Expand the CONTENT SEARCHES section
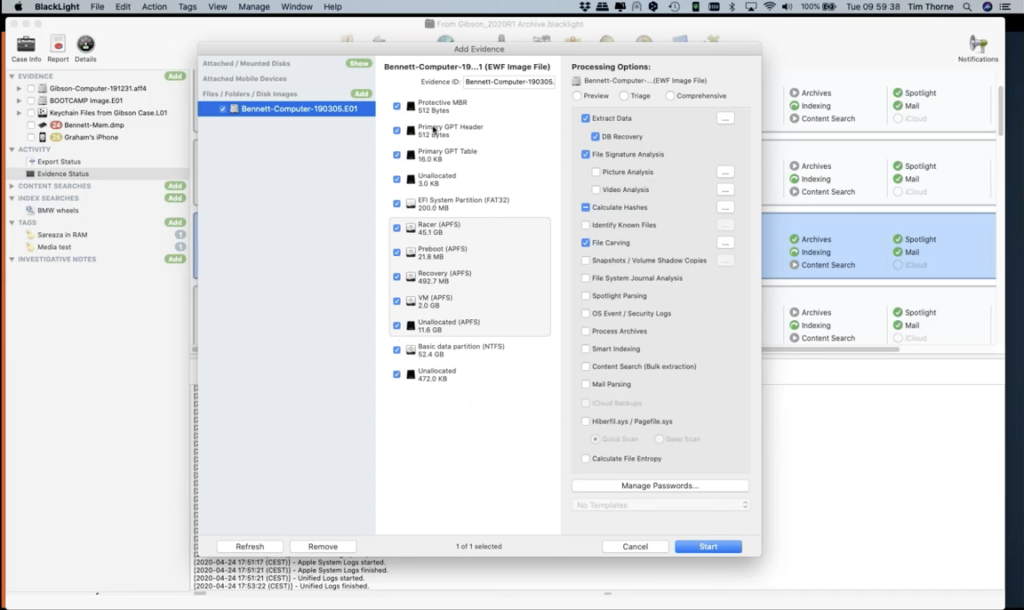 pyautogui.click(x=12, y=186)
